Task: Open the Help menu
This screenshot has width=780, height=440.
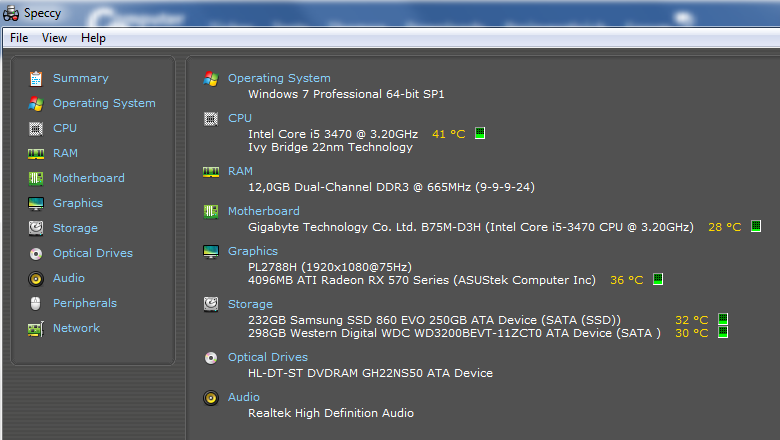Action: [93, 38]
